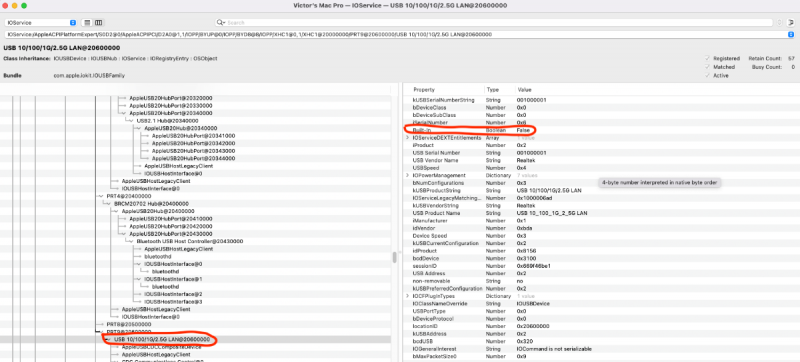Toggle the Matched checkbox
The width and height of the screenshot is (800, 362).
click(707, 67)
